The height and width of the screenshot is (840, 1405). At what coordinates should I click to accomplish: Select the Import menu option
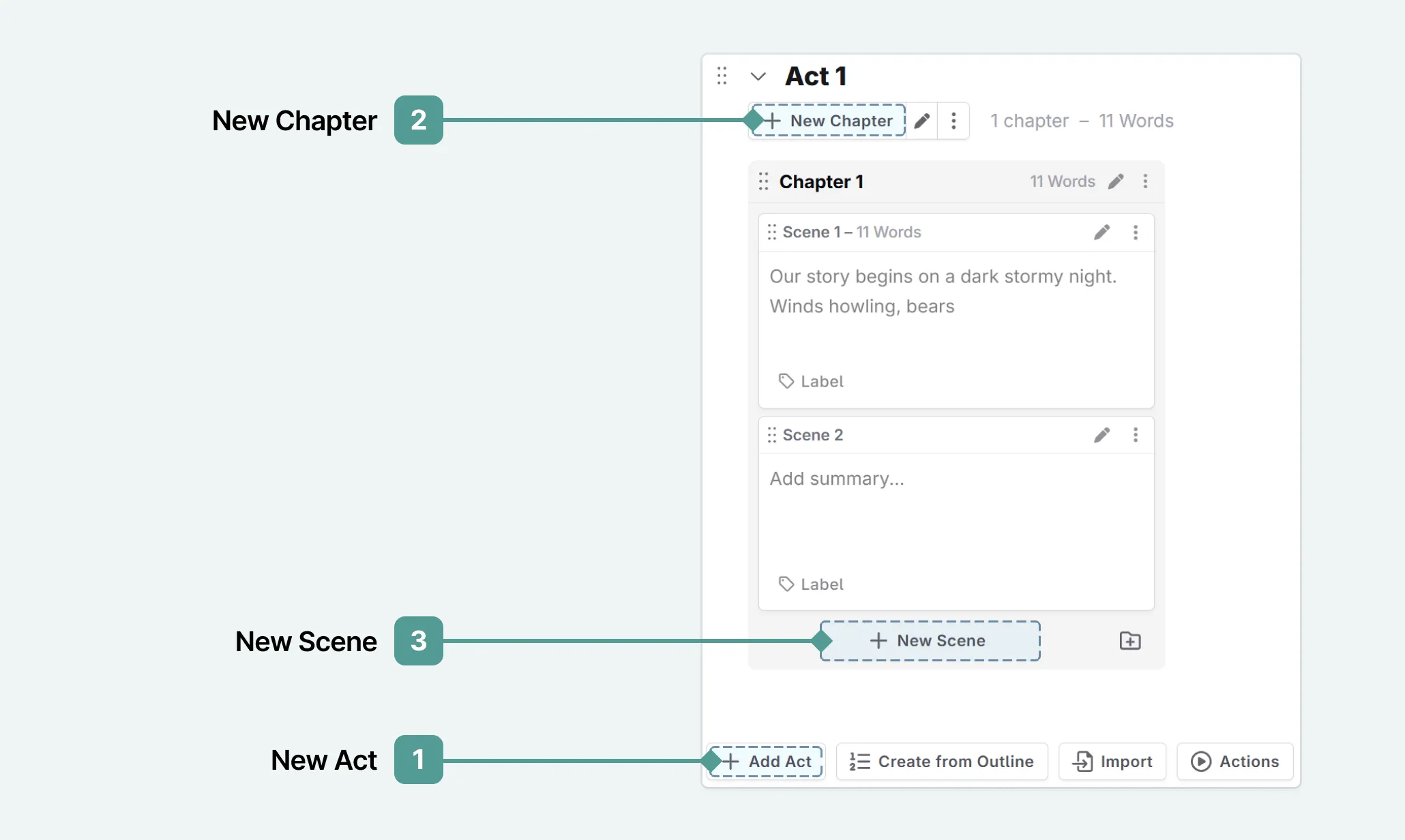click(1112, 761)
